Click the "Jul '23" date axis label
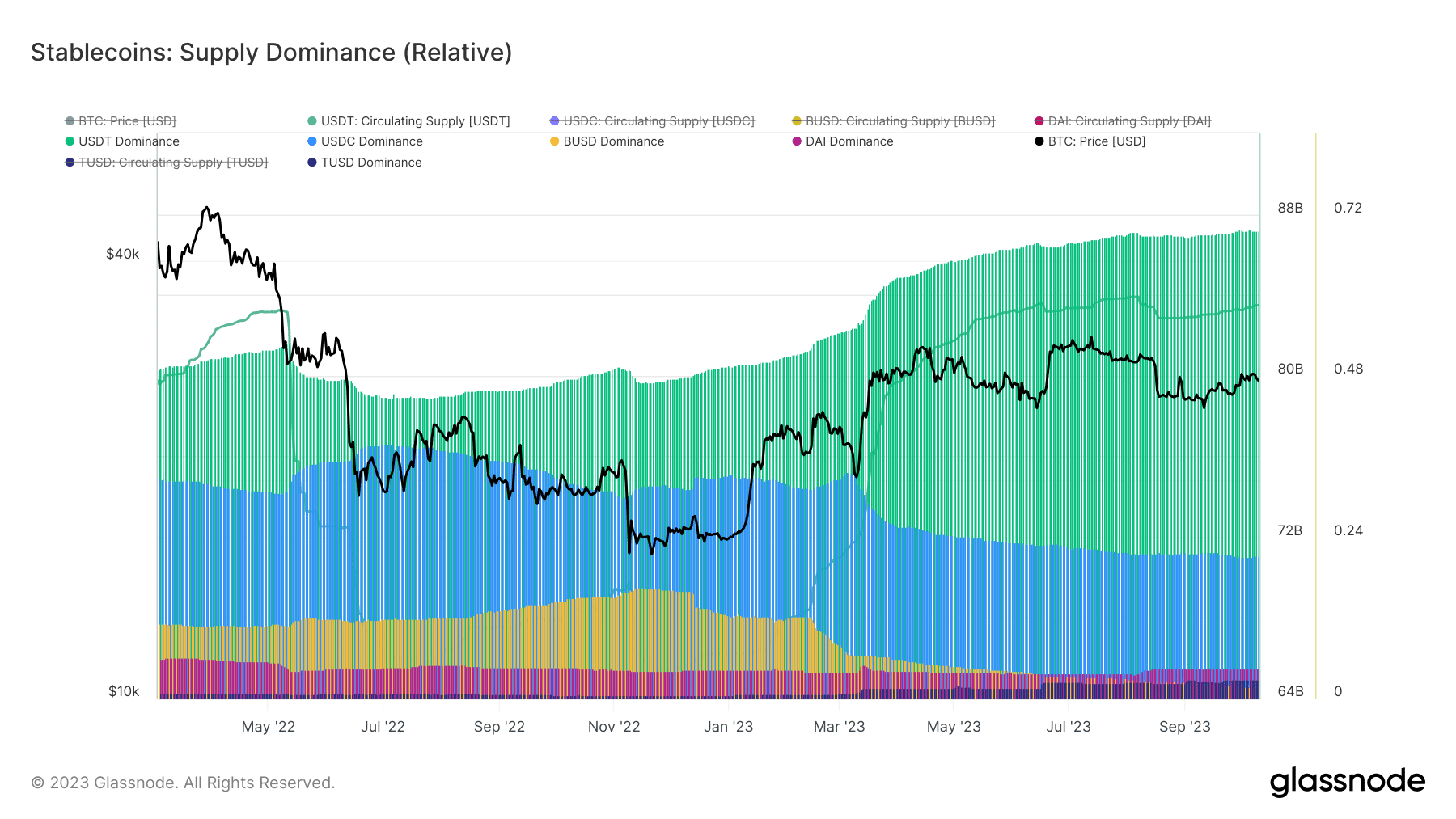Screen dimensions: 1456x819 (x=1069, y=727)
